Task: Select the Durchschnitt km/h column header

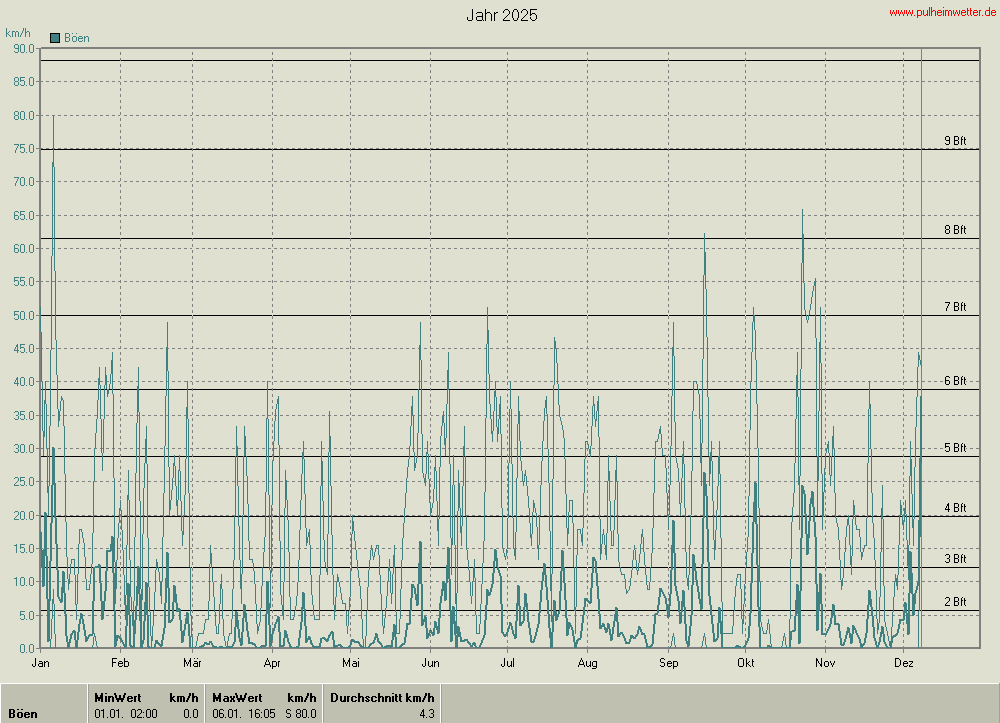Action: [x=382, y=697]
